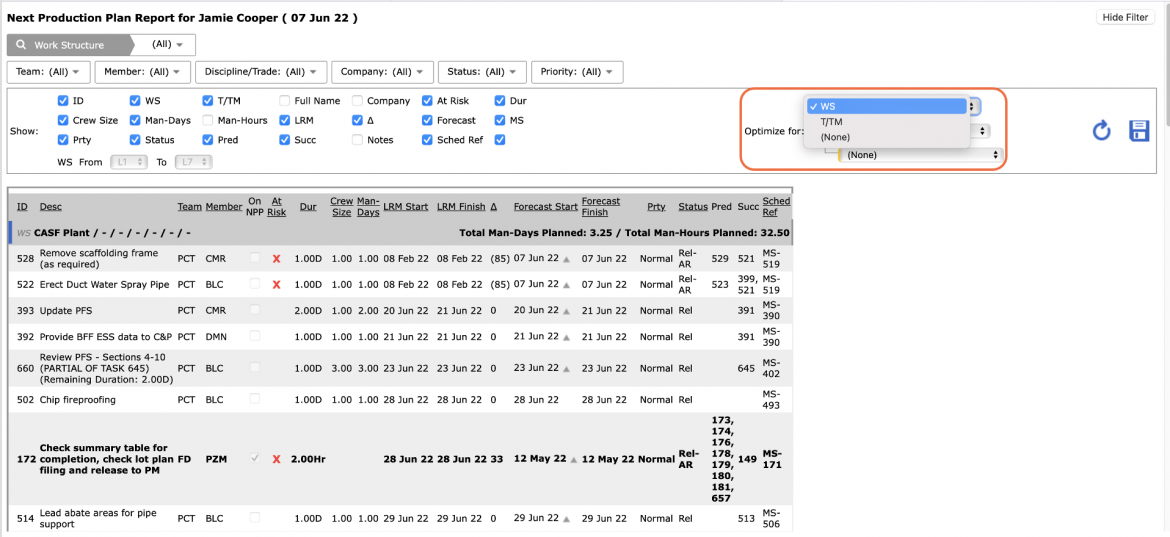Click forecast start triangle for task 522
1170x537 pixels.
tap(566, 286)
